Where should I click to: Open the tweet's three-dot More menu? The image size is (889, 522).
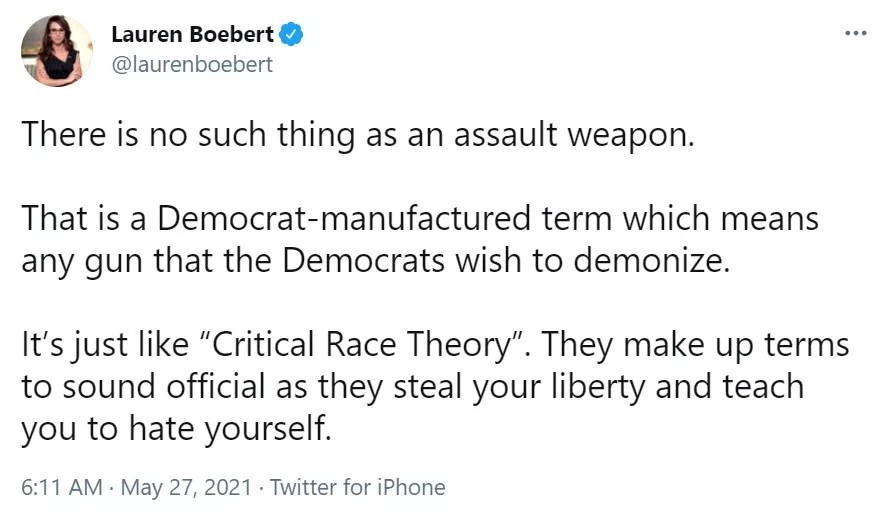click(x=855, y=33)
